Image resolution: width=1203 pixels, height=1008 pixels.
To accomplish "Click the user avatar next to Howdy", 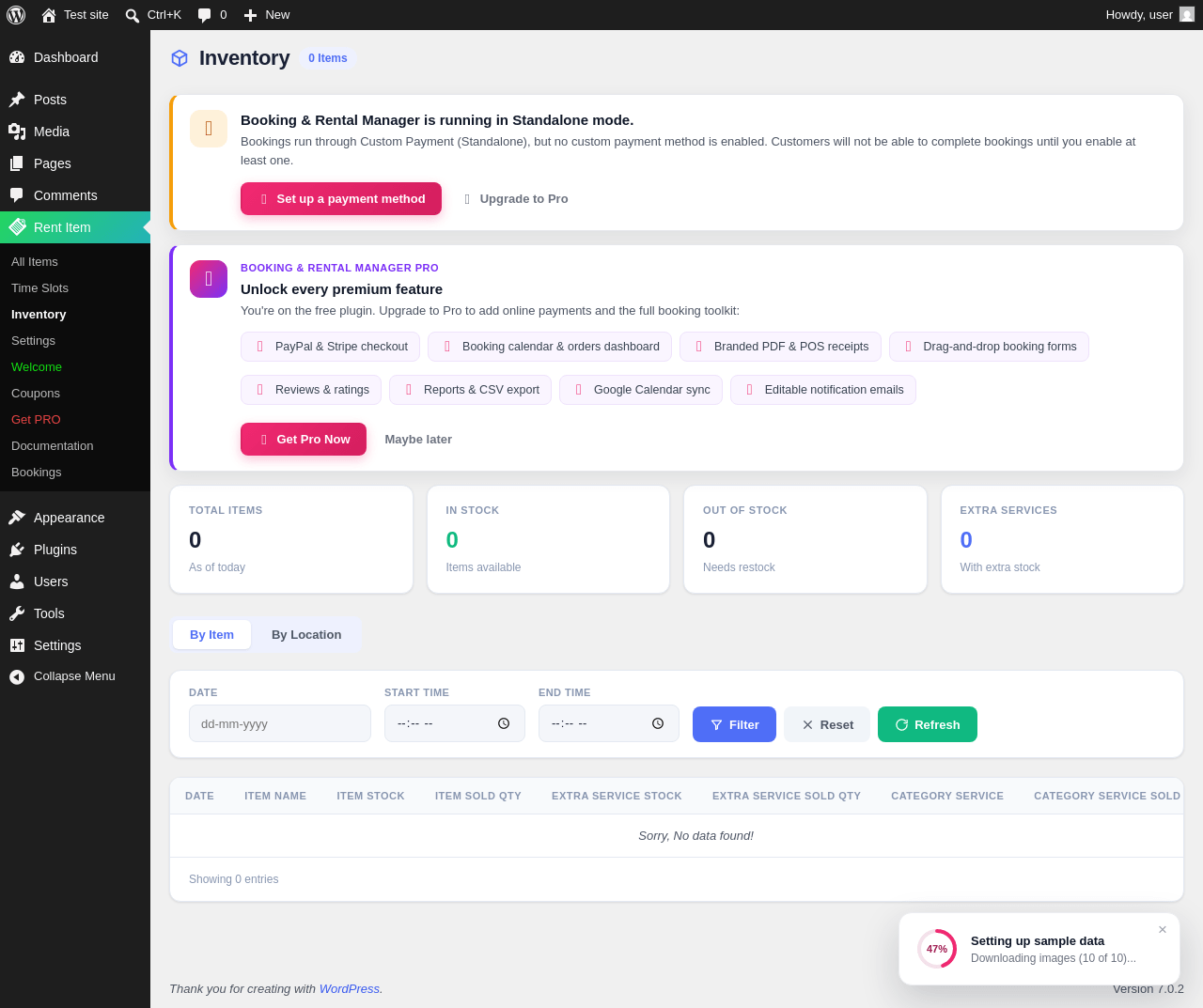I will [x=1187, y=15].
